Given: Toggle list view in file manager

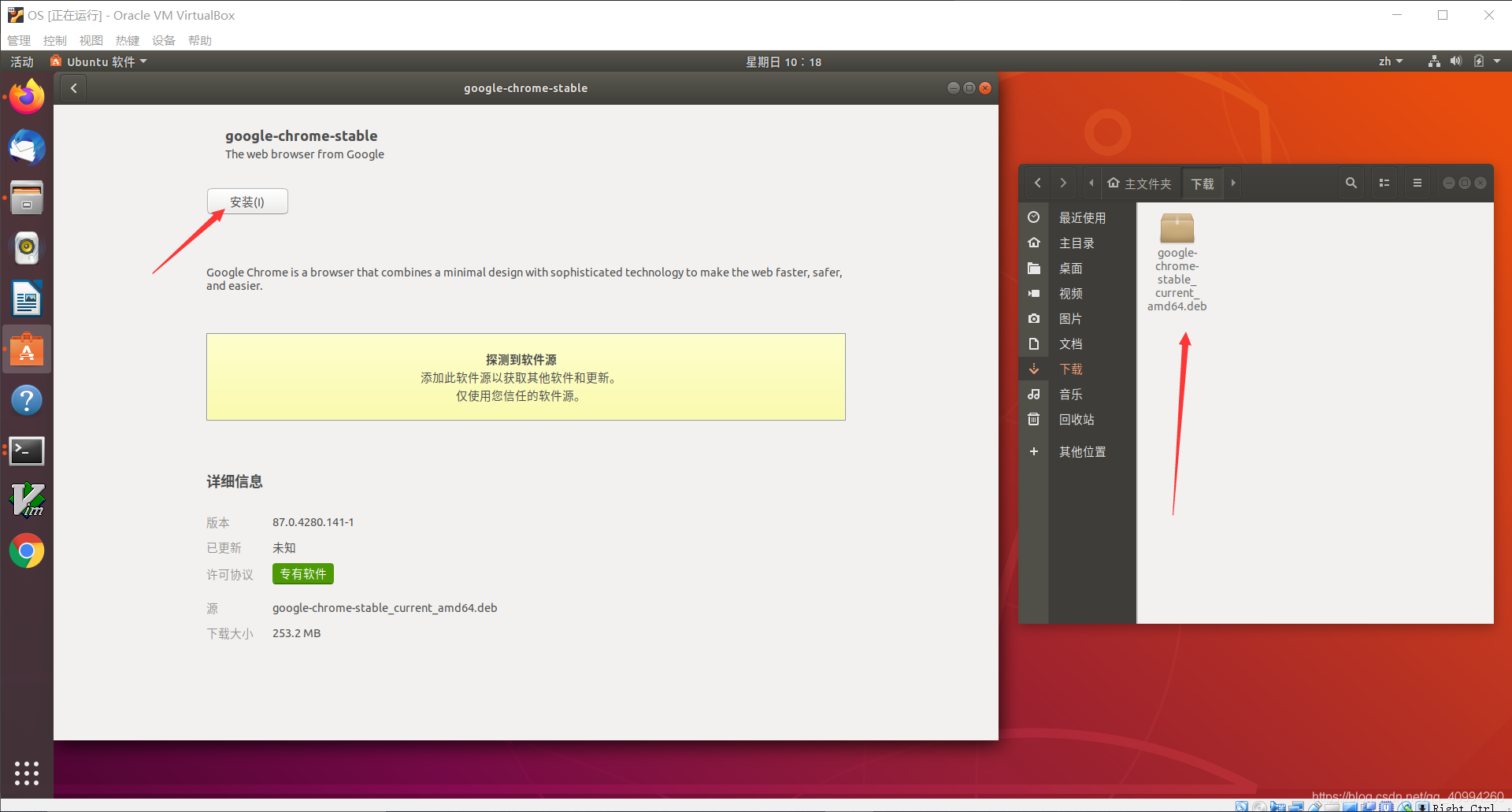Looking at the screenshot, I should [1384, 183].
